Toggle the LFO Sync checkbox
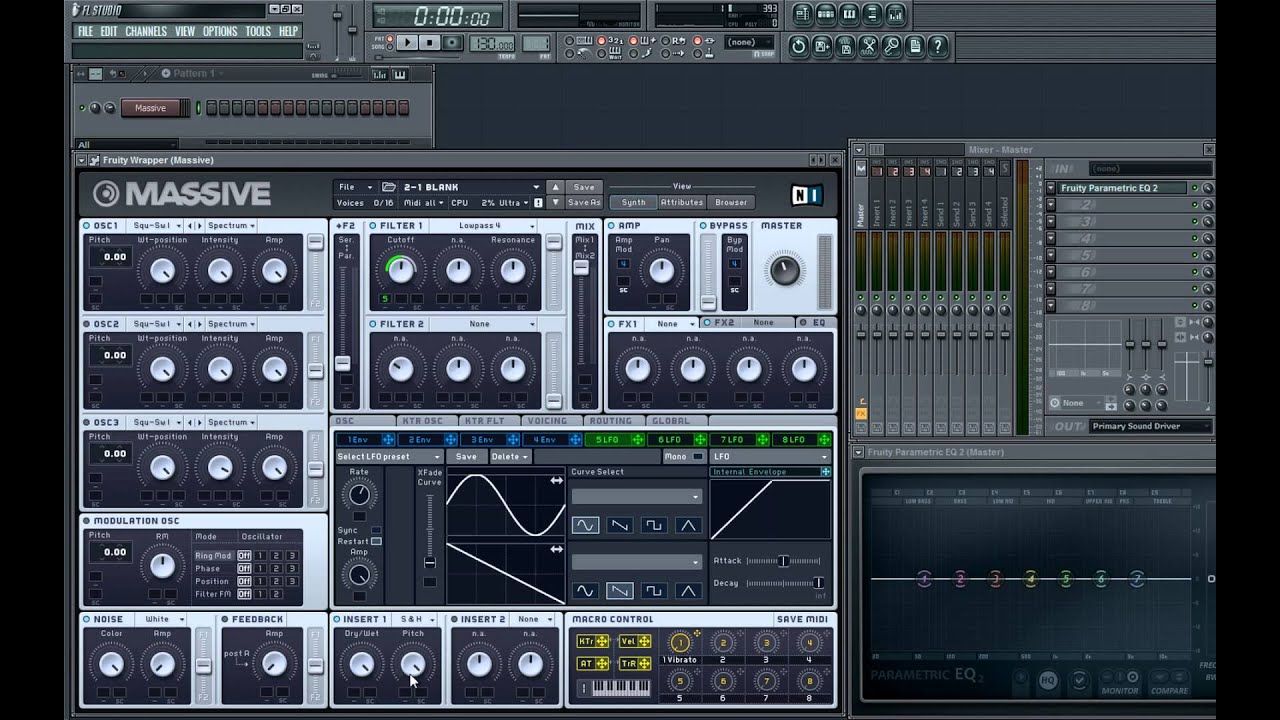 point(376,530)
